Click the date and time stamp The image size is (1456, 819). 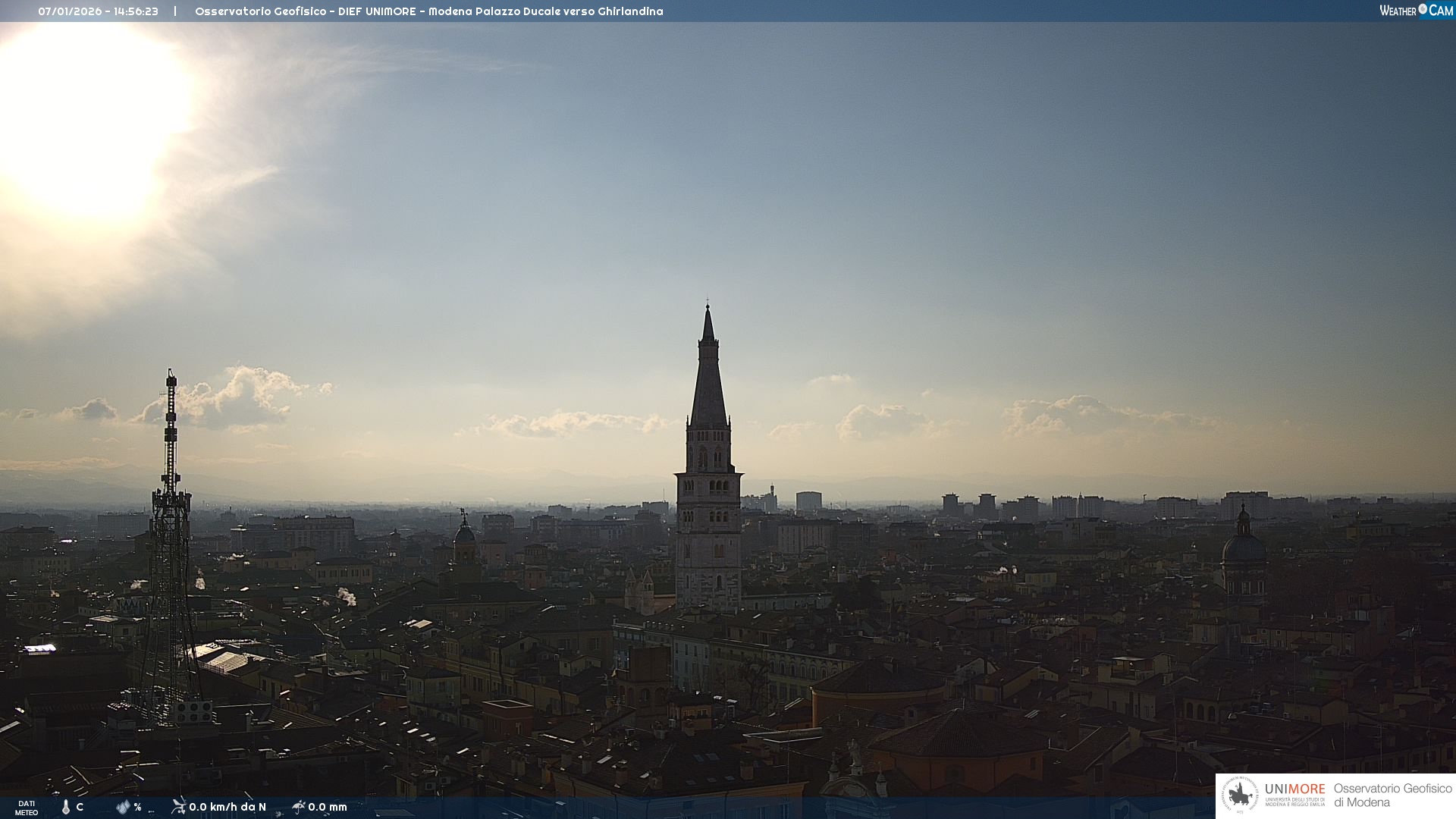coord(98,11)
